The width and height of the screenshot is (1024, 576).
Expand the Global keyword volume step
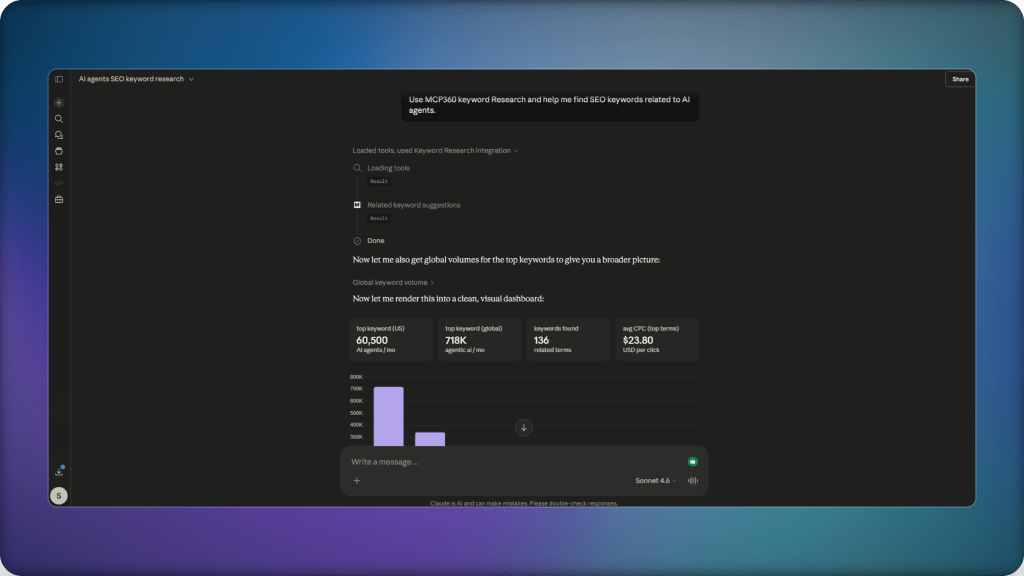click(x=393, y=283)
